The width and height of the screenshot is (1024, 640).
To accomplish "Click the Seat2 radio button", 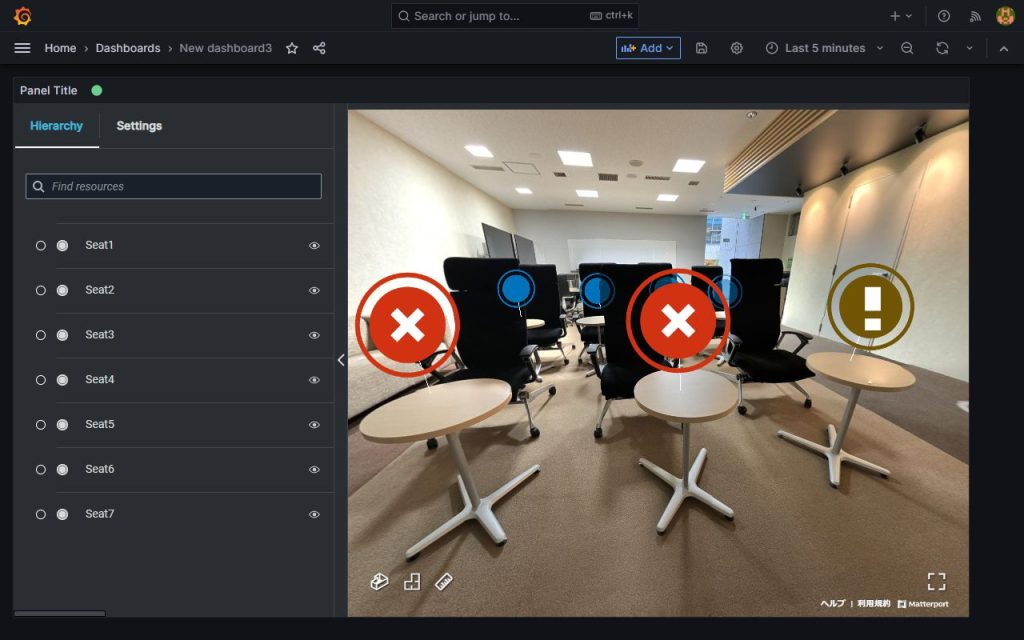I will point(40,291).
